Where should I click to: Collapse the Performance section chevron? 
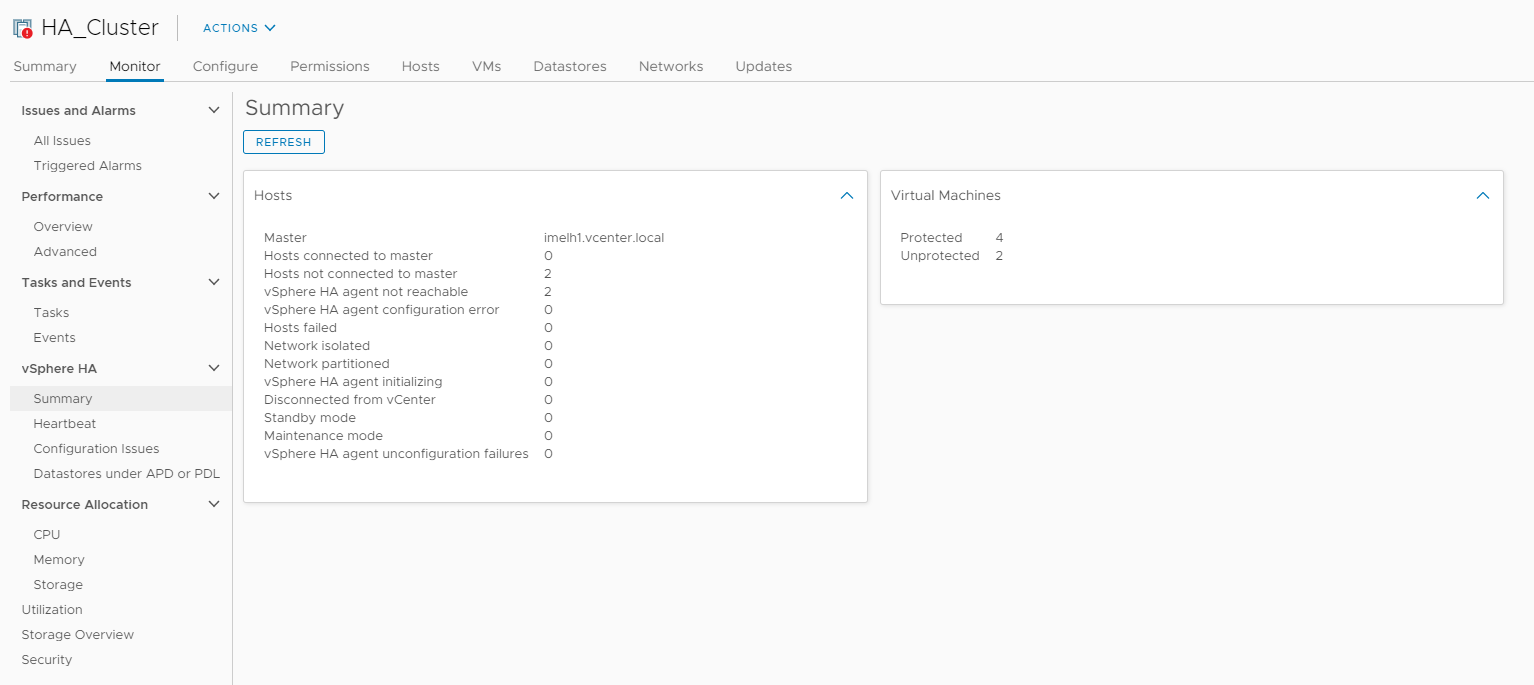213,196
